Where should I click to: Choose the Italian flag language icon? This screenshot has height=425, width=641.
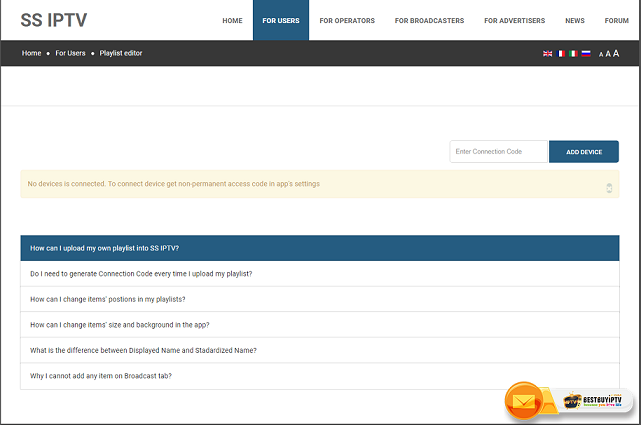pos(573,53)
